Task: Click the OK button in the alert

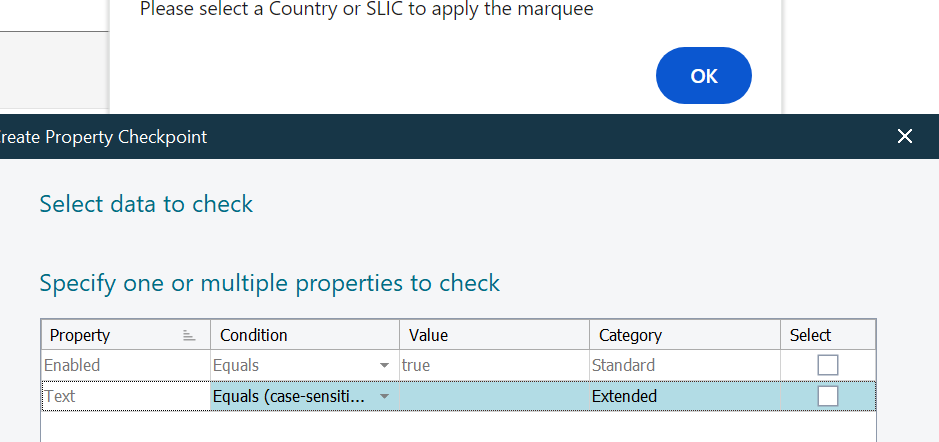Action: click(x=703, y=76)
